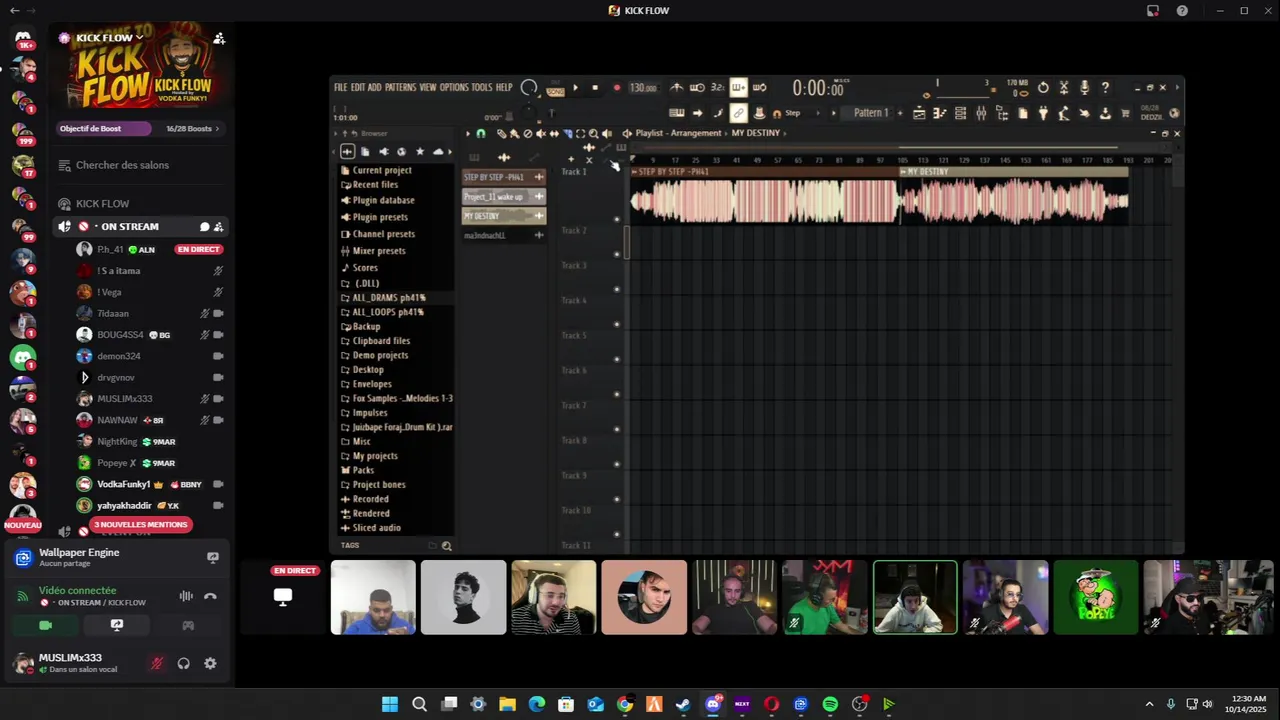
Task: Select the Paint brush tool in Playlist
Action: pos(514,133)
